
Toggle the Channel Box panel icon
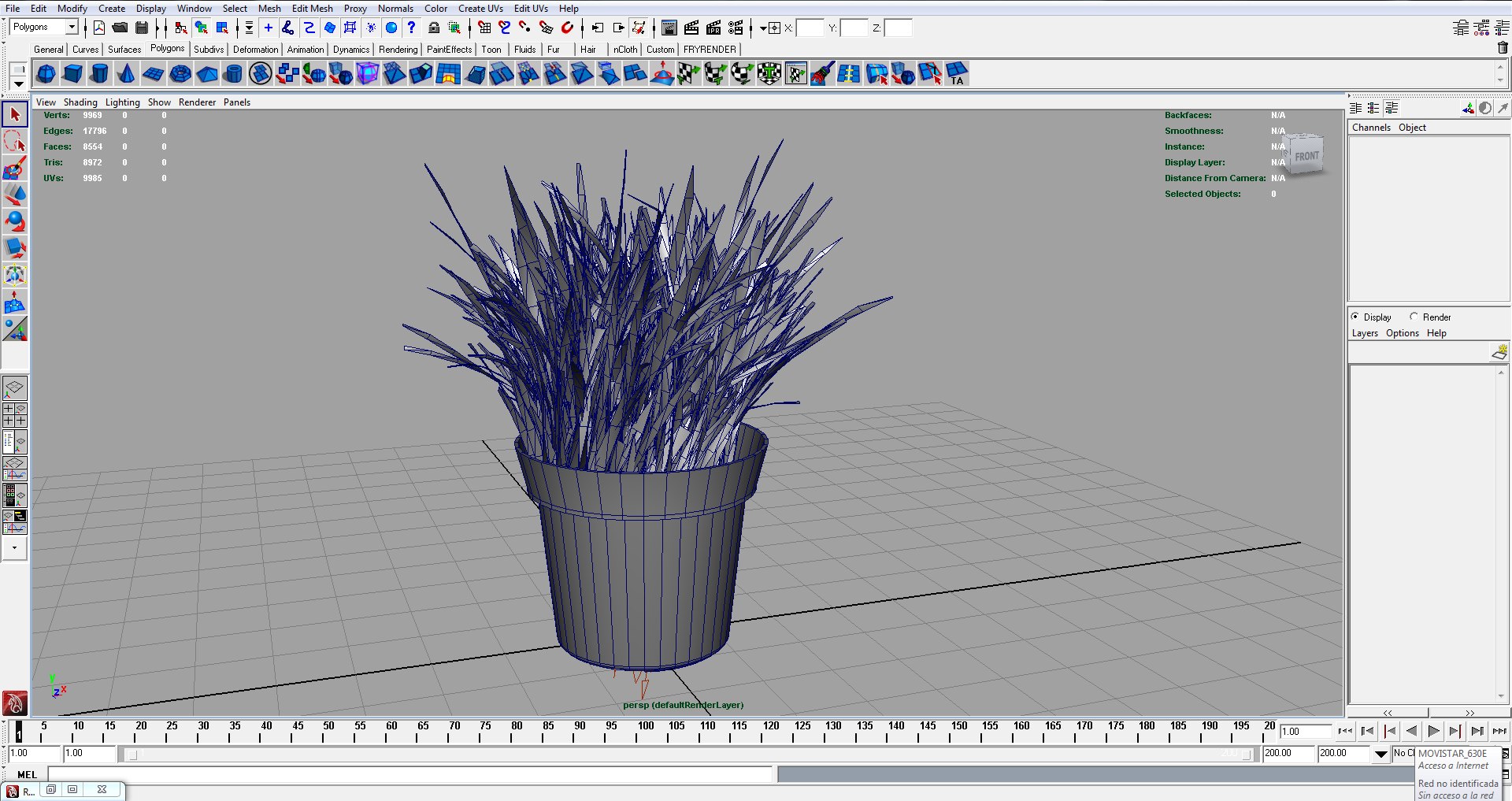1502,28
